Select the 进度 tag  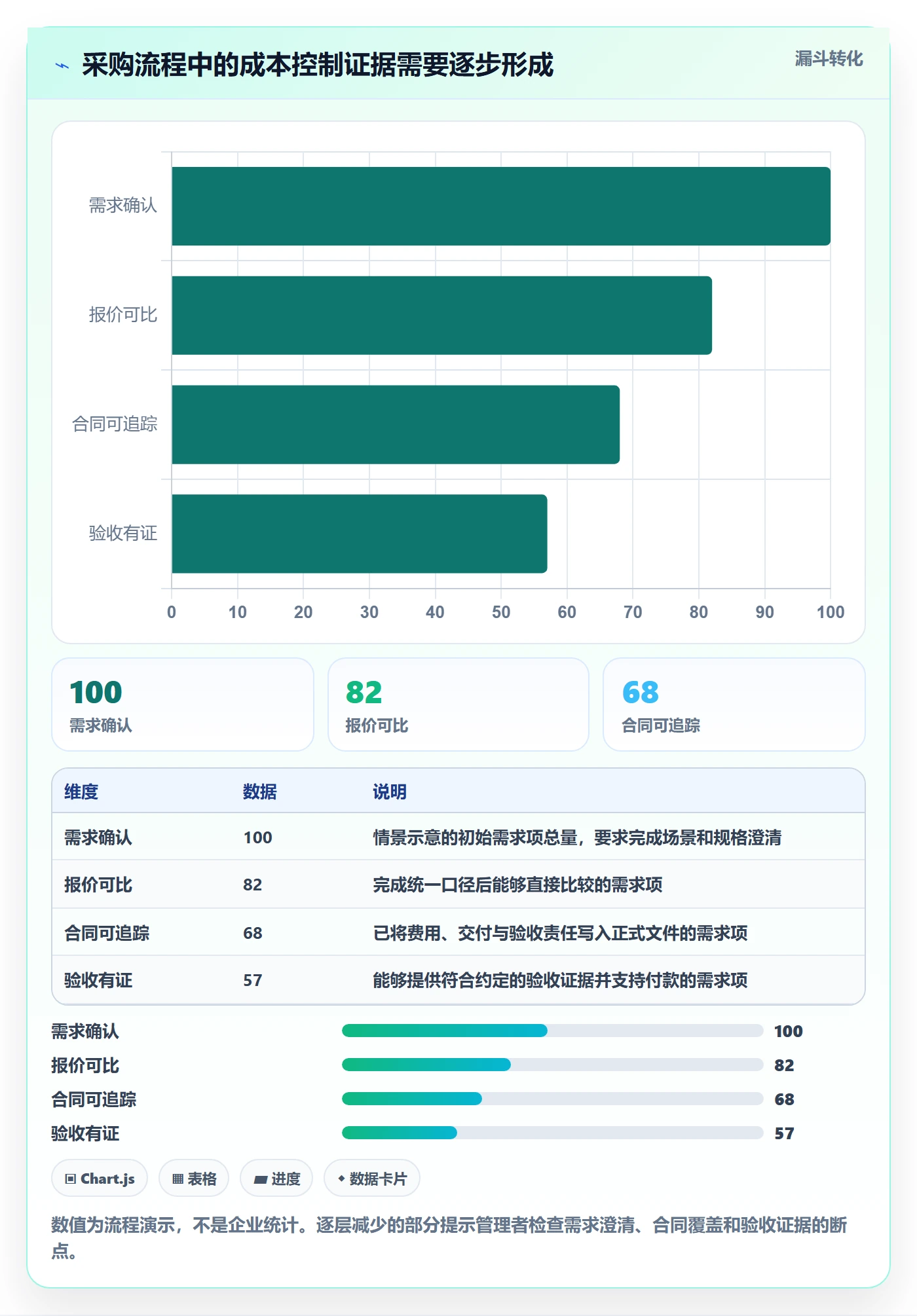[x=276, y=1179]
